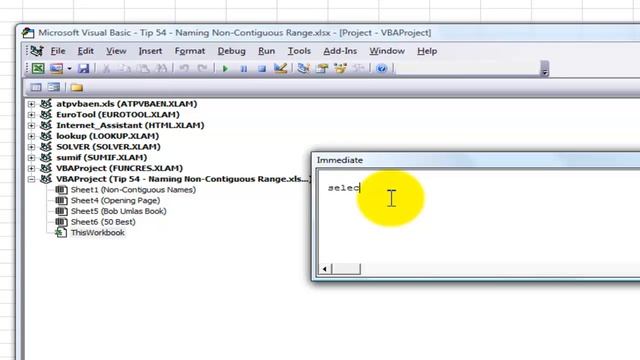
Task: Select Sheet6 (50 Best)
Action: coord(103,222)
